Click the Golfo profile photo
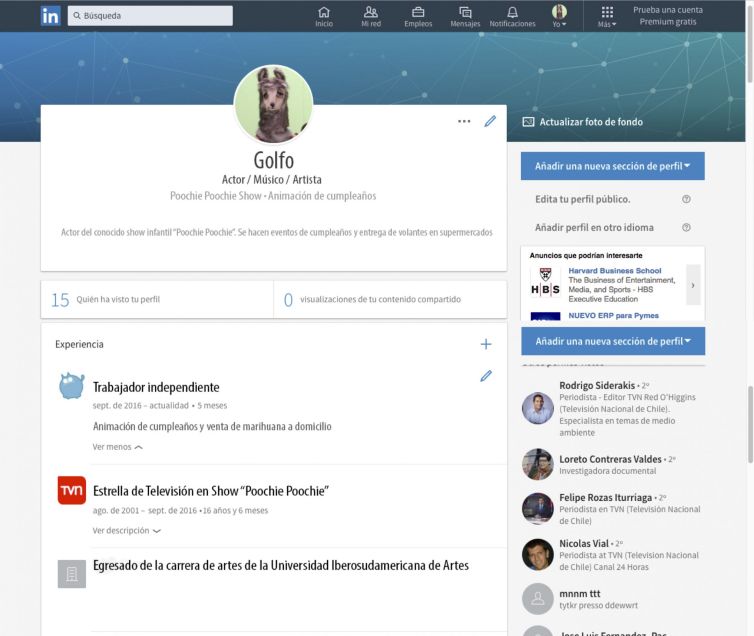754x636 pixels. [x=273, y=105]
